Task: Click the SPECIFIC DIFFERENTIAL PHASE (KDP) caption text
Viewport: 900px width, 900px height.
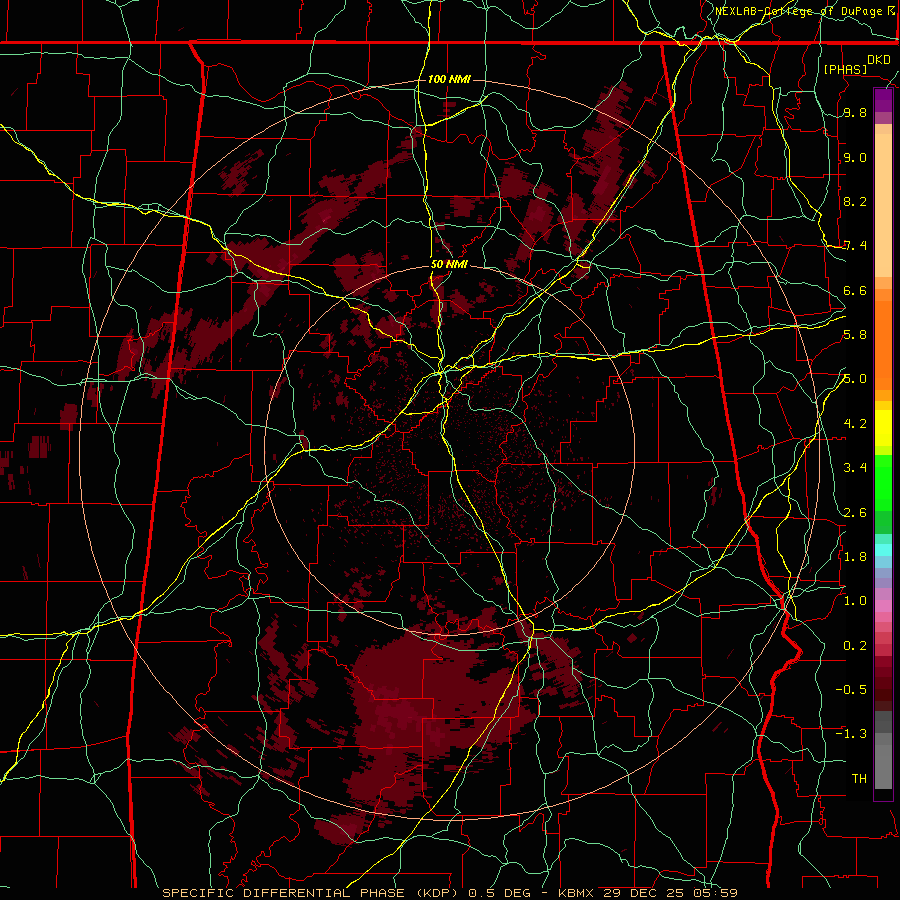Action: pyautogui.click(x=311, y=893)
